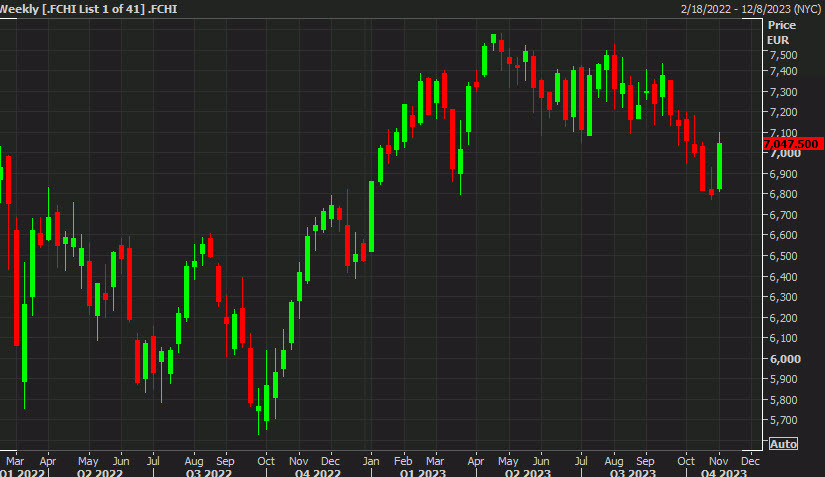This screenshot has height=477, width=825.
Task: Click the Q2 2023 quarter label
Action: pos(526,472)
